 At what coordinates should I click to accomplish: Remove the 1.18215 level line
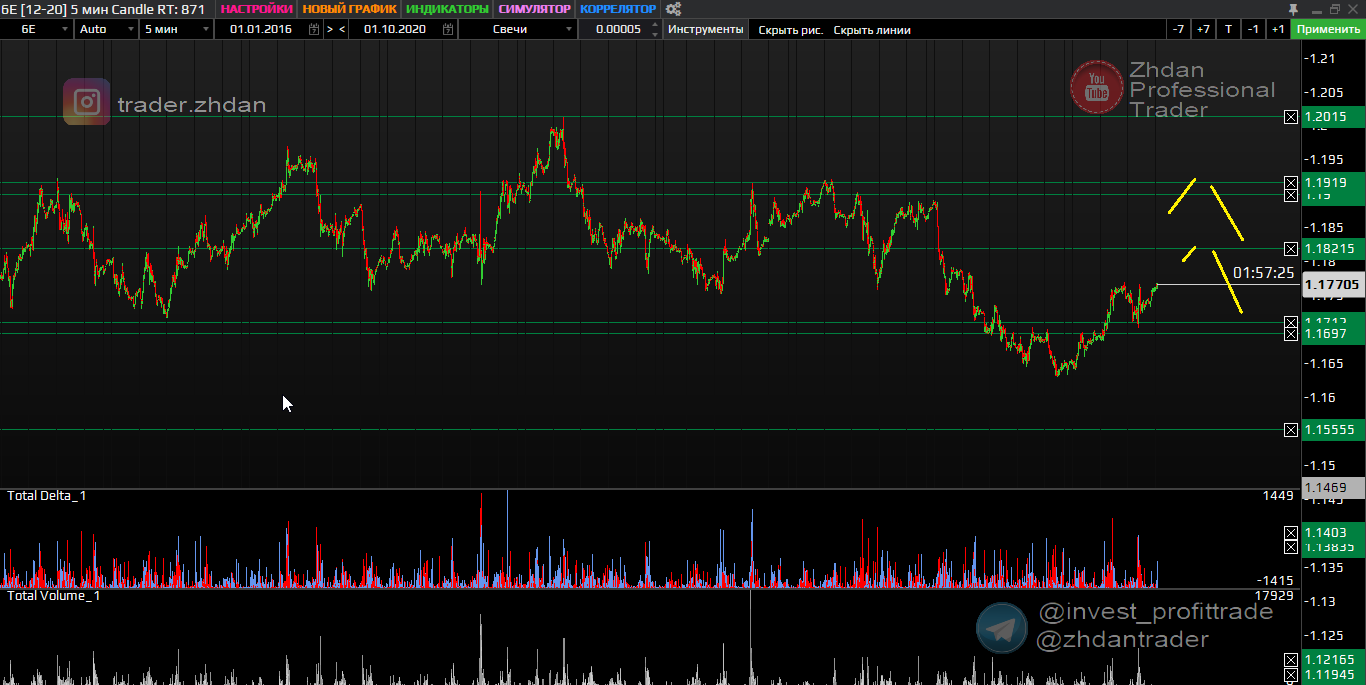(1291, 249)
